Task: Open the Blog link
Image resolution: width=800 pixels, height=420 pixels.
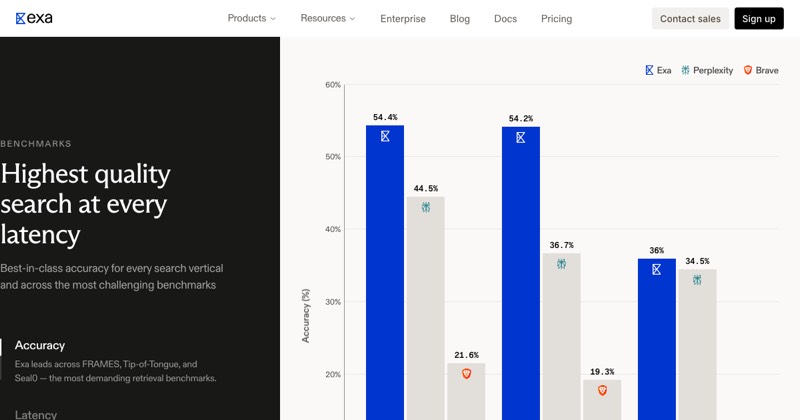Action: coord(460,19)
